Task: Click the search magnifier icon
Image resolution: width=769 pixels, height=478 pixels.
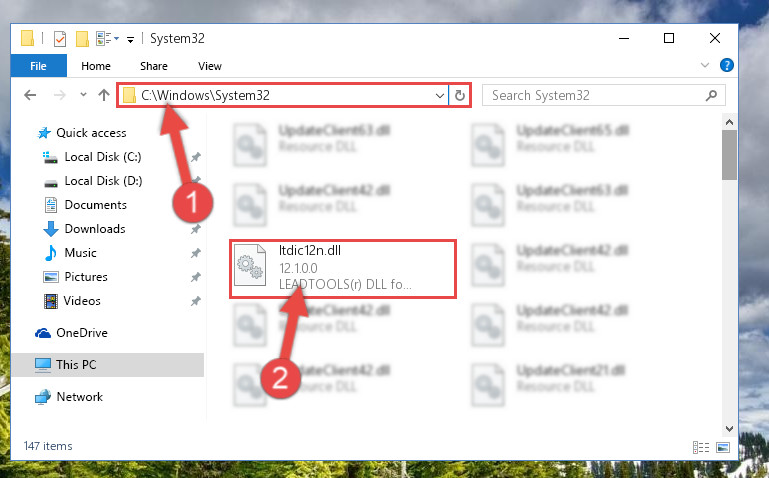Action: [x=711, y=95]
